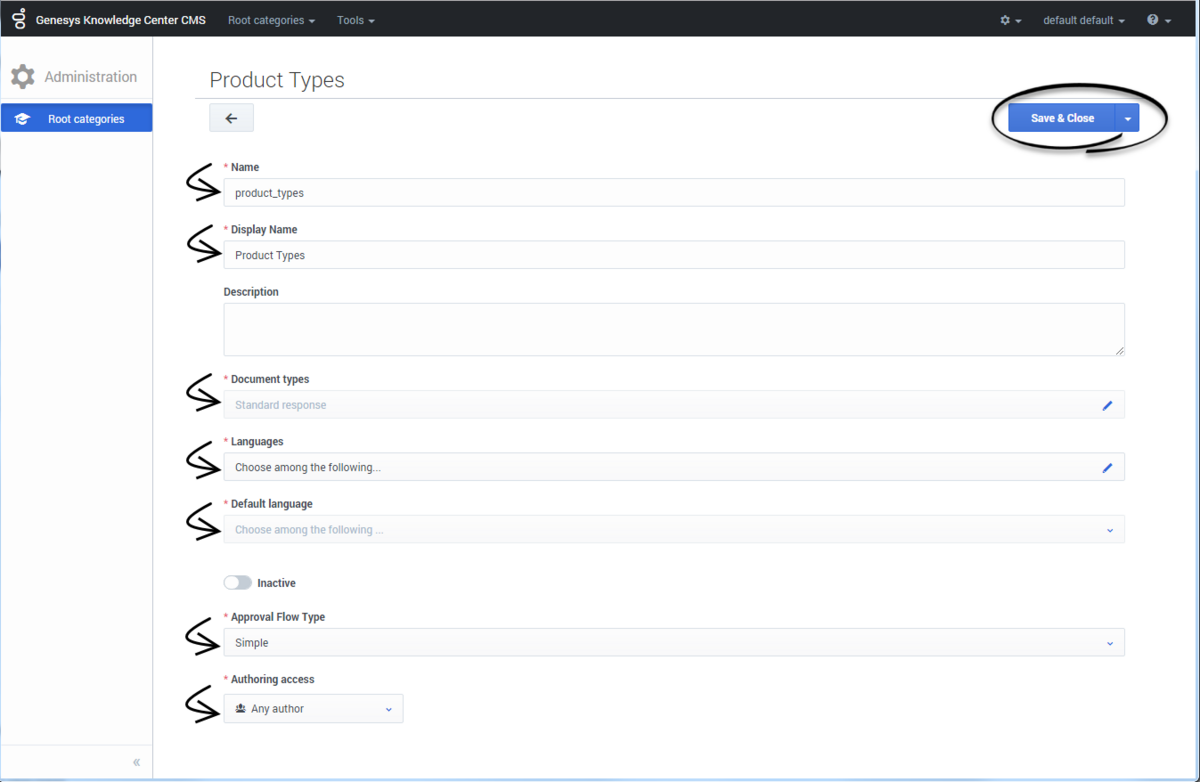Click the Administration heading text
The width and height of the screenshot is (1200, 782).
point(91,77)
